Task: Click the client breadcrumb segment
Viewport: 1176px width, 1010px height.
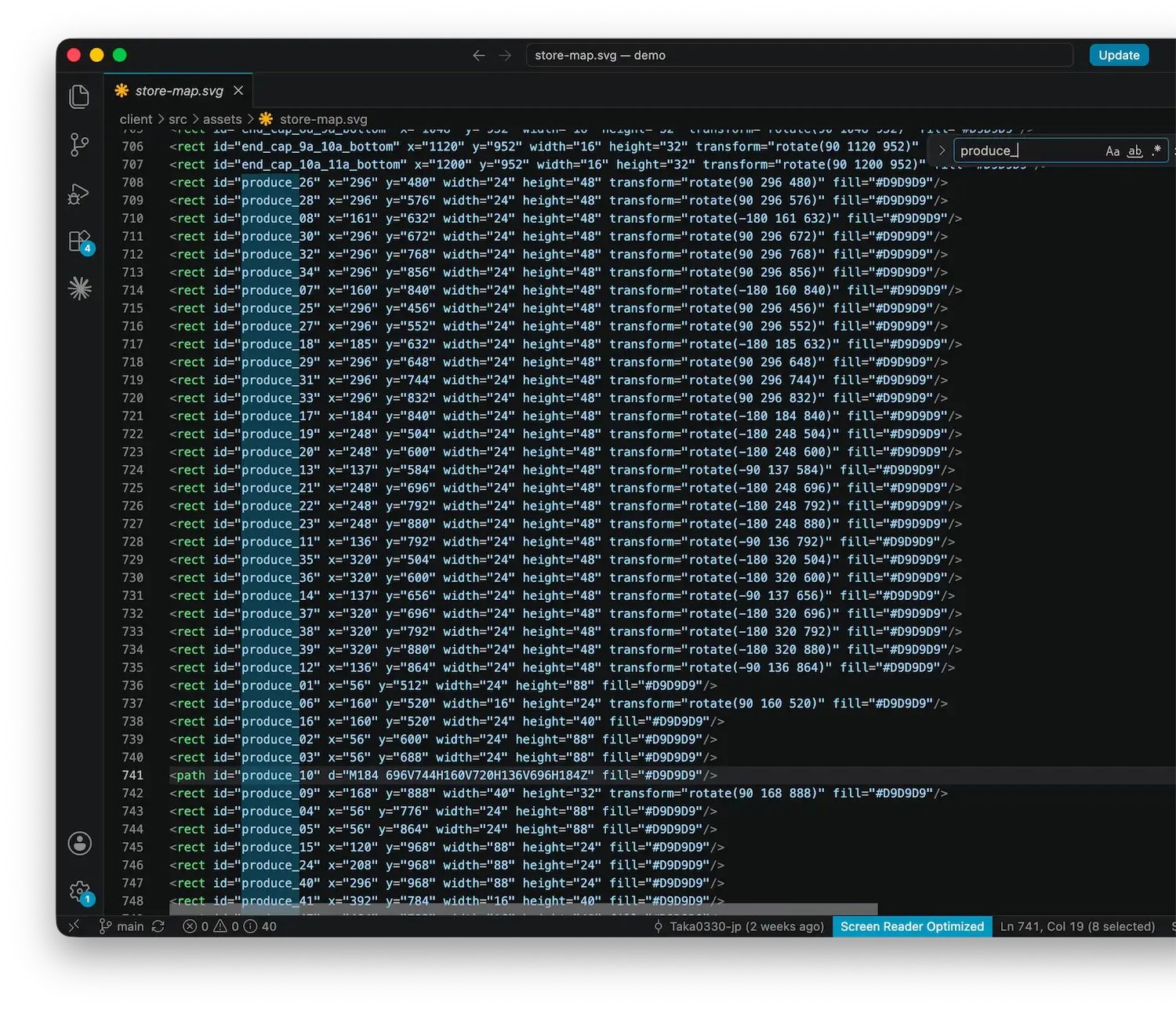Action: tap(136, 119)
